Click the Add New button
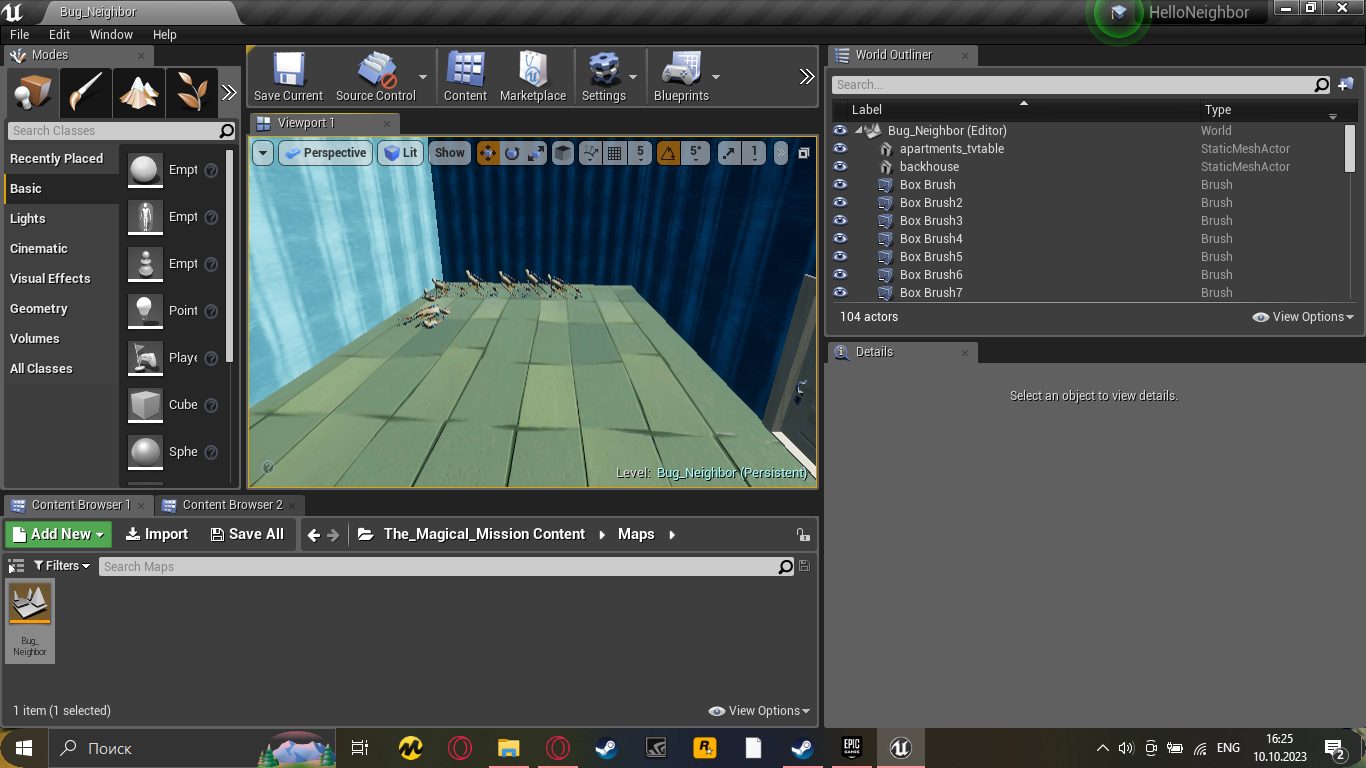This screenshot has height=768, width=1366. (59, 534)
